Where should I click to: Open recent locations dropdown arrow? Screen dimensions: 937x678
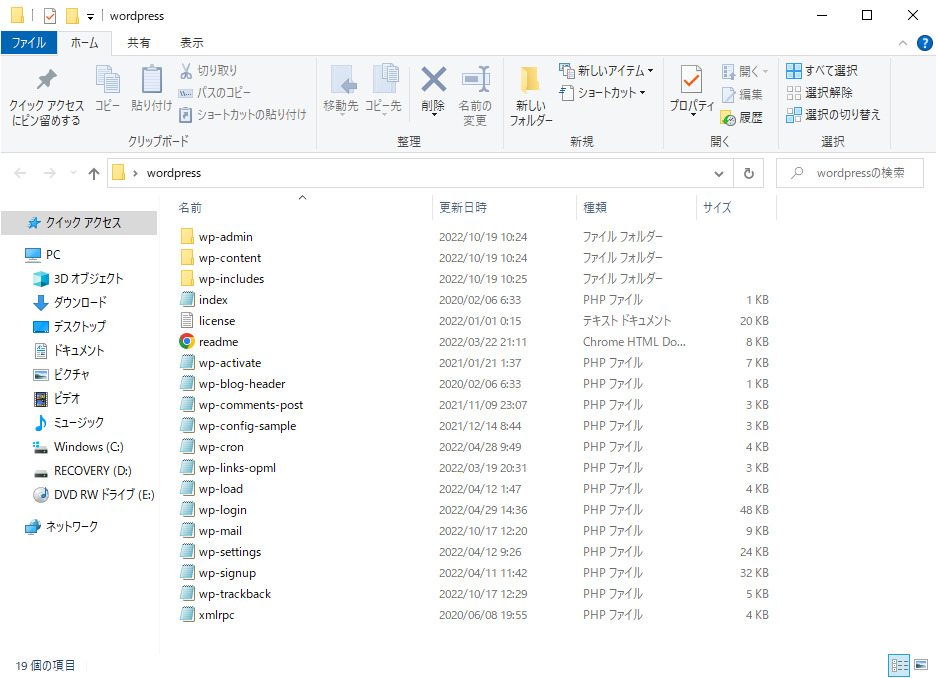pyautogui.click(x=73, y=173)
